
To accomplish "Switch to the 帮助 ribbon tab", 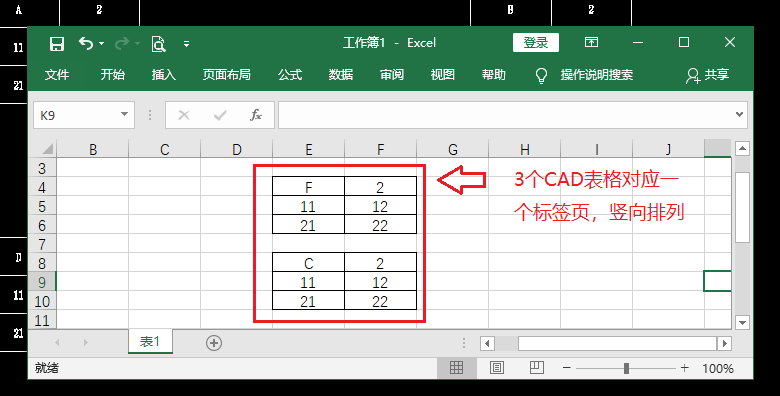I will click(x=493, y=75).
